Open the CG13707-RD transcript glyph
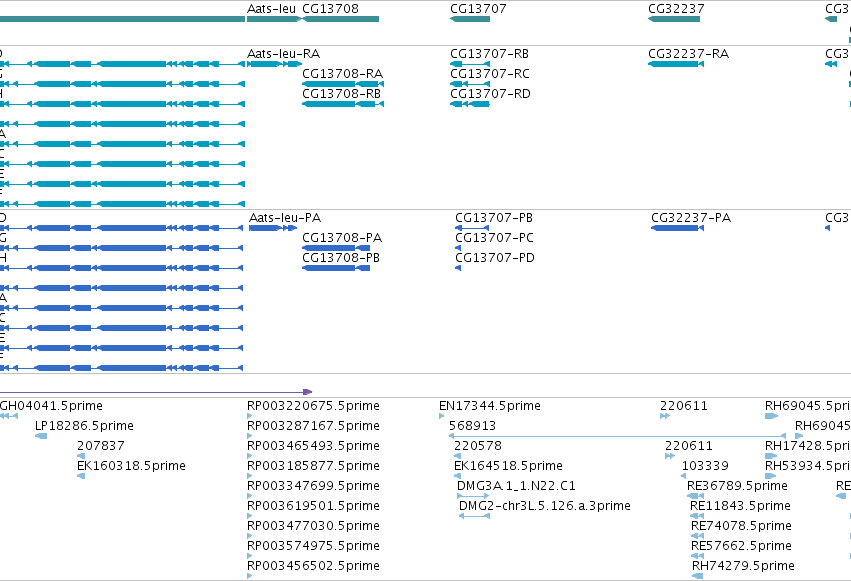851x581 pixels. tap(470, 104)
